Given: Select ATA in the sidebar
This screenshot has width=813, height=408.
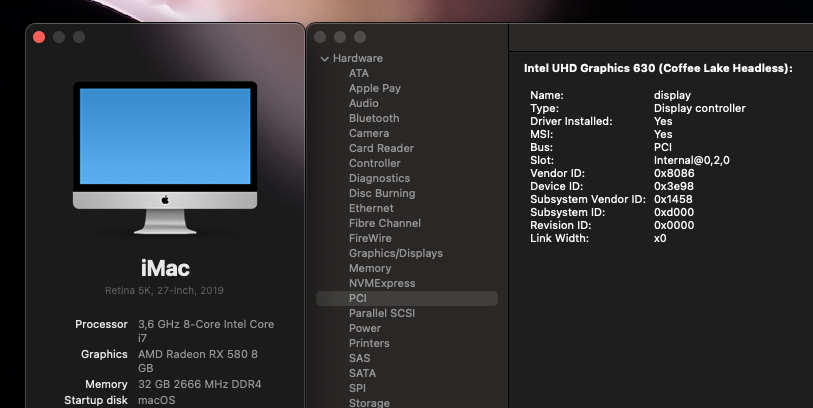Looking at the screenshot, I should [359, 73].
